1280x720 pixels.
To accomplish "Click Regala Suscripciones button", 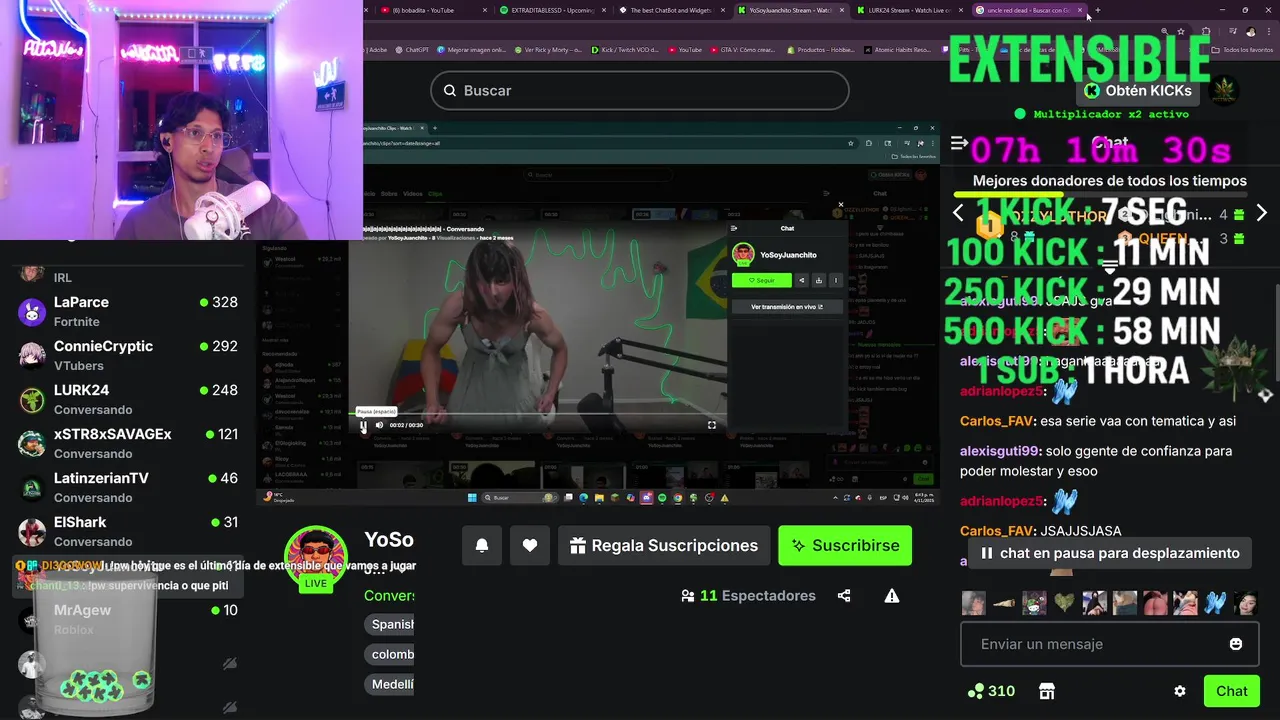I will point(664,545).
